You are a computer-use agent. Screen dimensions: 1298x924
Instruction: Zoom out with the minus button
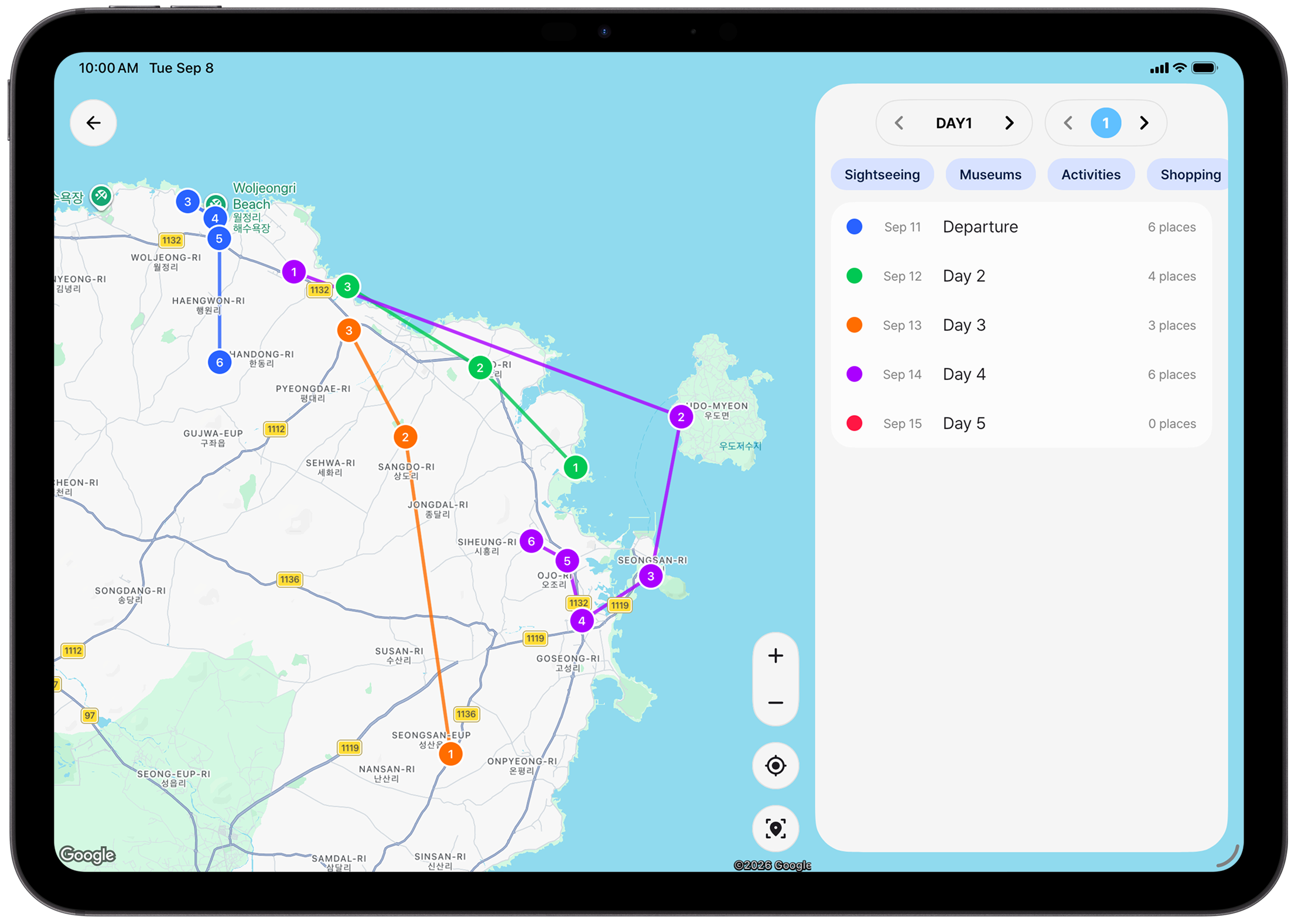tap(775, 703)
